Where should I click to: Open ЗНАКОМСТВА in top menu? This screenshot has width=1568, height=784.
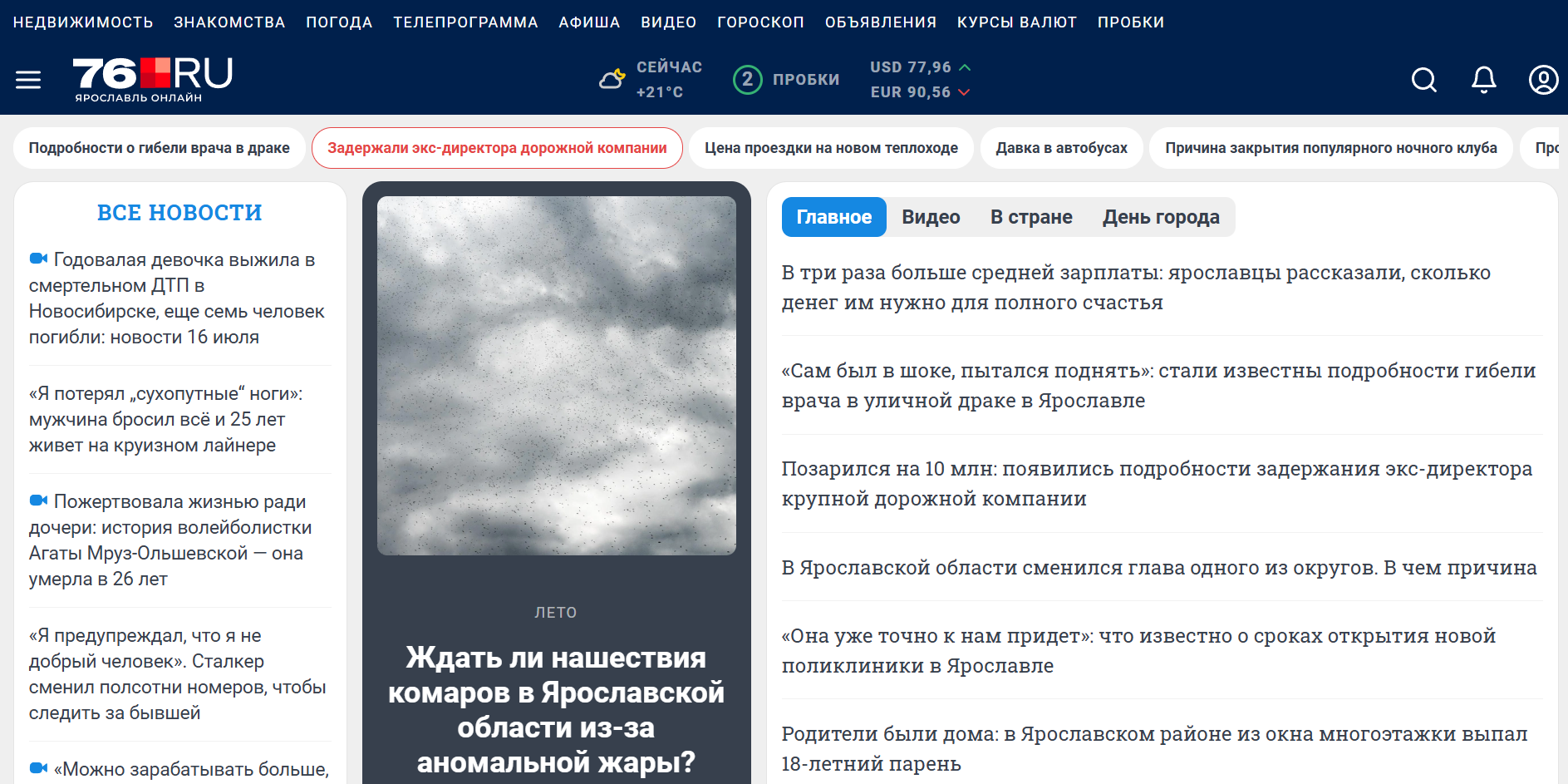(x=229, y=22)
